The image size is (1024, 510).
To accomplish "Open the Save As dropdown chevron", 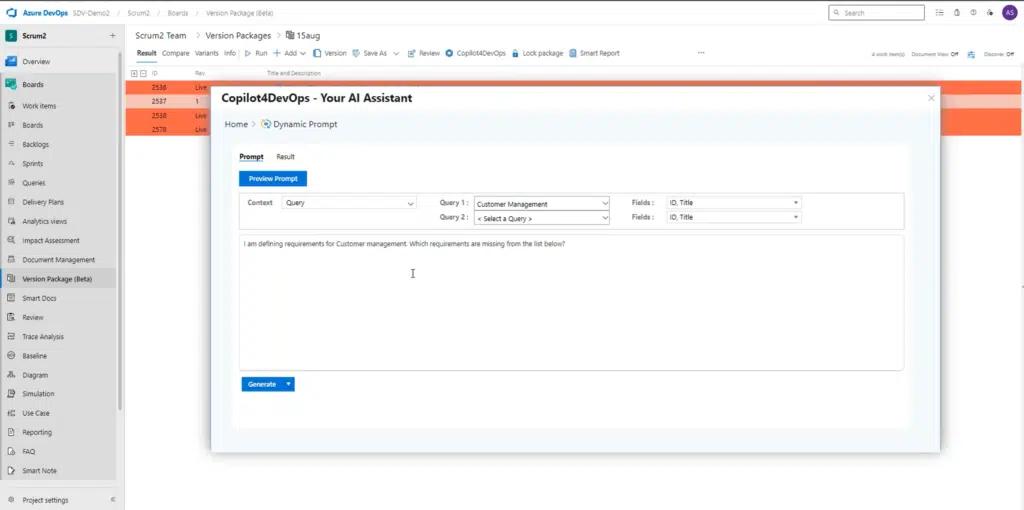I will pos(396,54).
